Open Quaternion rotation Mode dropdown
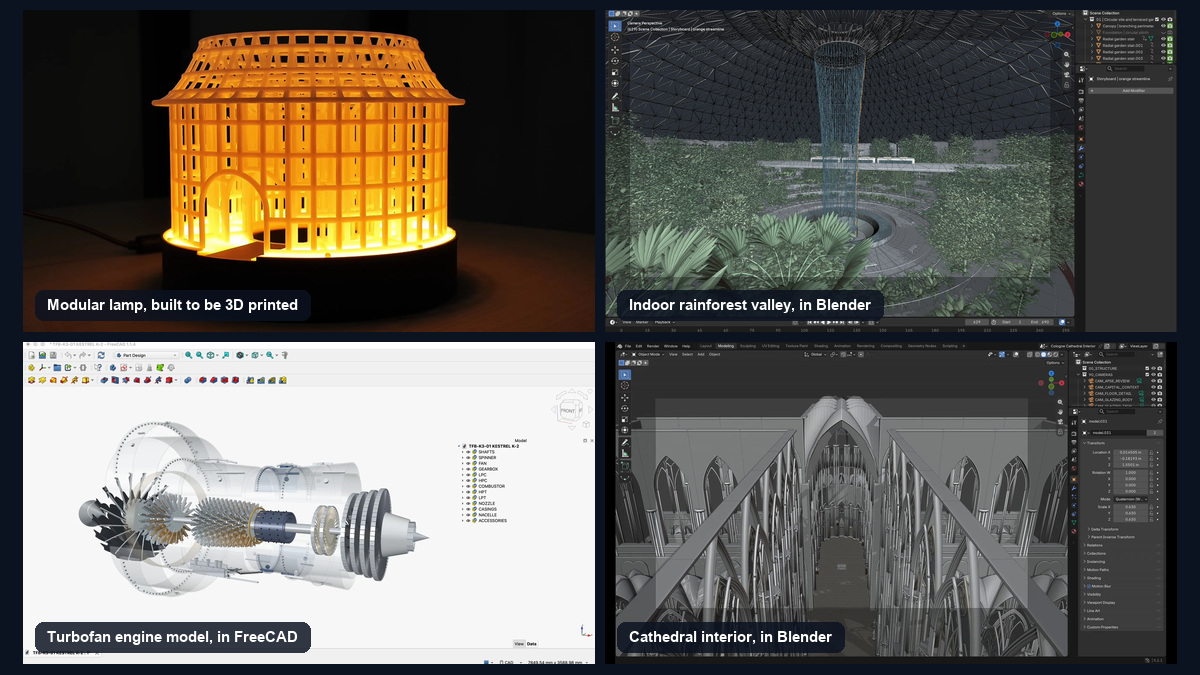 tap(1130, 499)
